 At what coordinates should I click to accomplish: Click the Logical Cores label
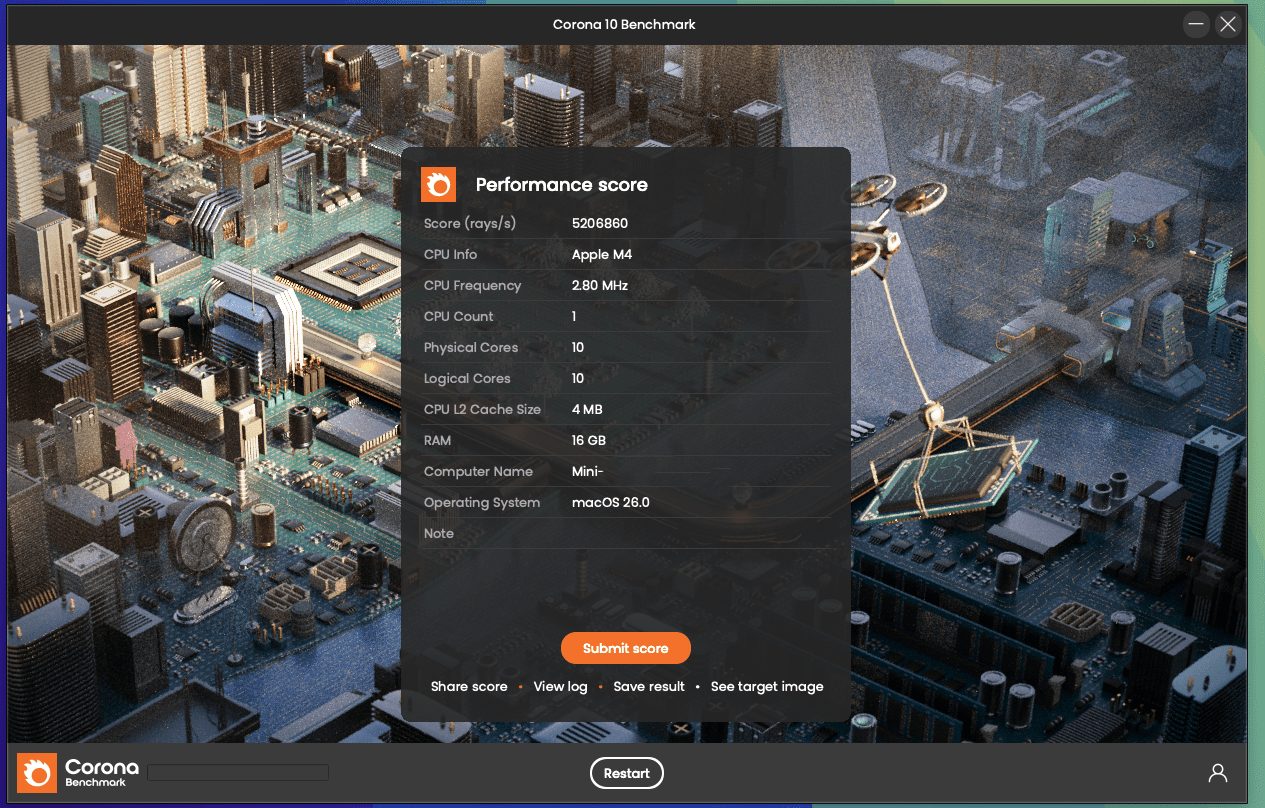467,378
